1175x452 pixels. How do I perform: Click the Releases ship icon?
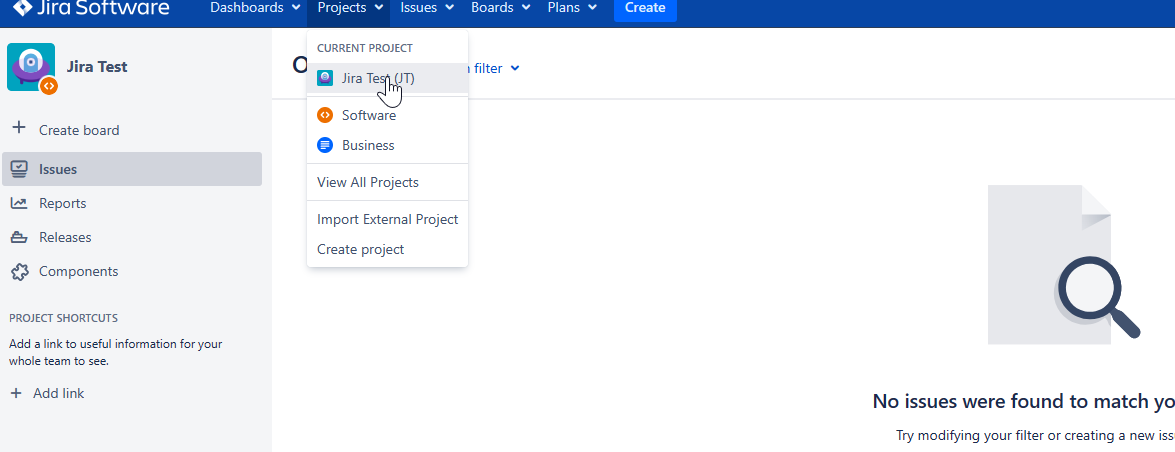(x=19, y=238)
